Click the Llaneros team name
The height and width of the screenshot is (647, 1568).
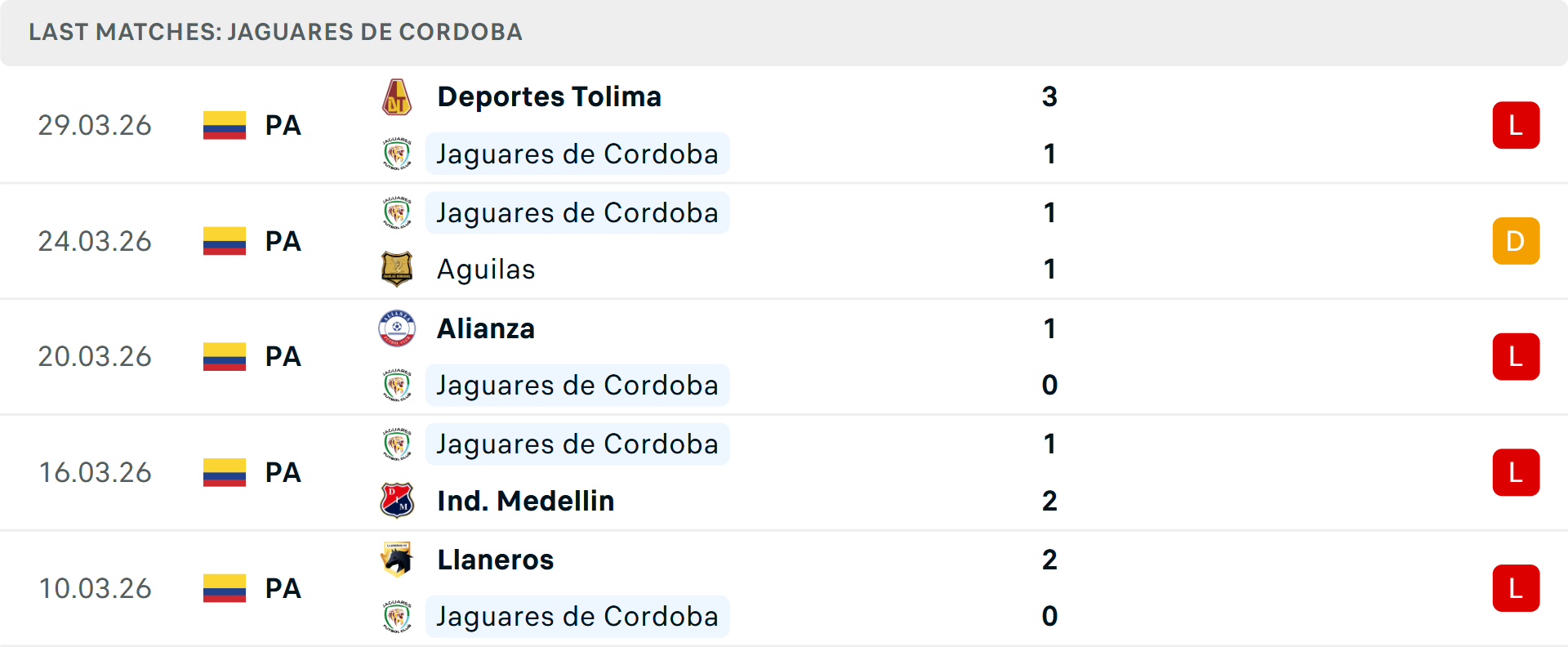coord(495,560)
